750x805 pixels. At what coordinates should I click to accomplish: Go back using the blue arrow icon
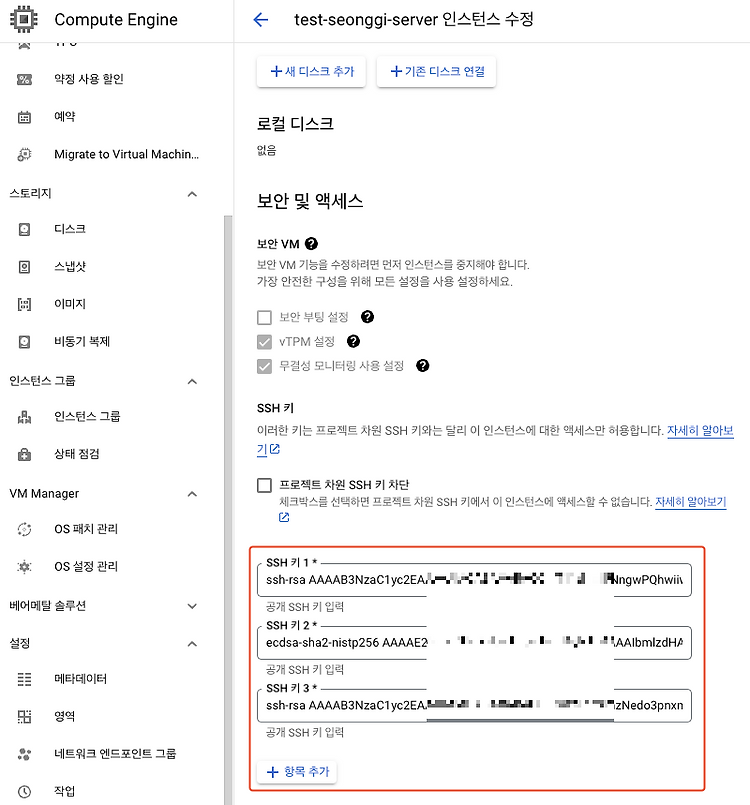click(261, 20)
